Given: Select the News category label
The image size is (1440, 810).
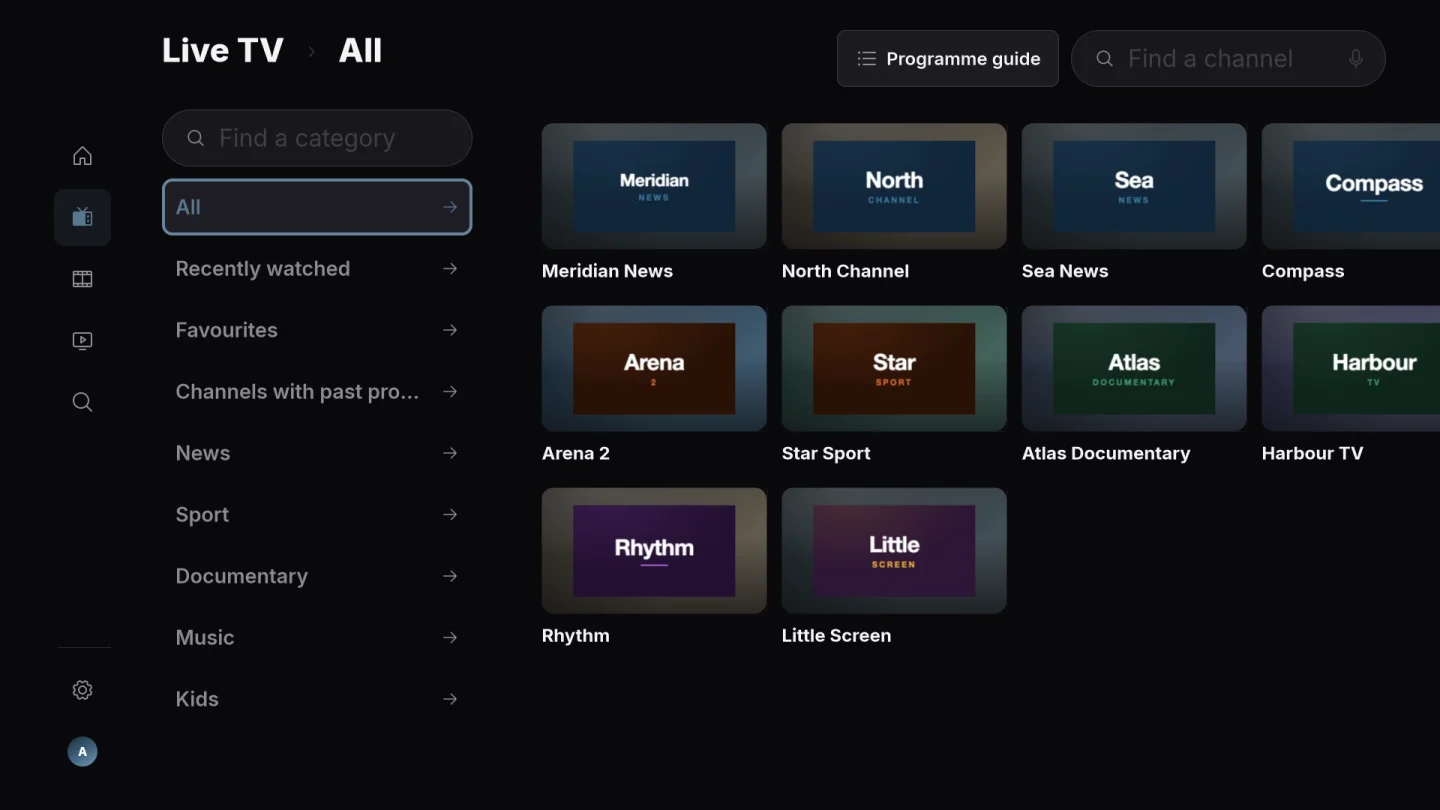Looking at the screenshot, I should click(203, 453).
